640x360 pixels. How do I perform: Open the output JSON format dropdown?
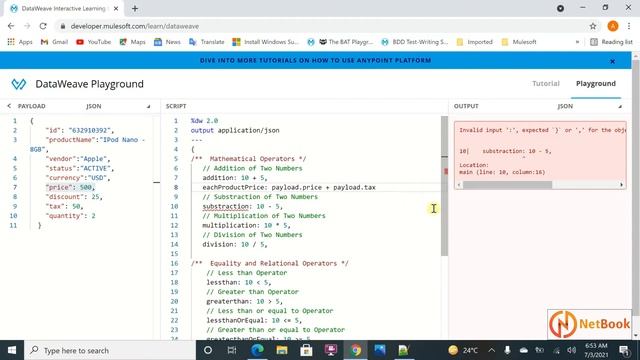coord(589,106)
